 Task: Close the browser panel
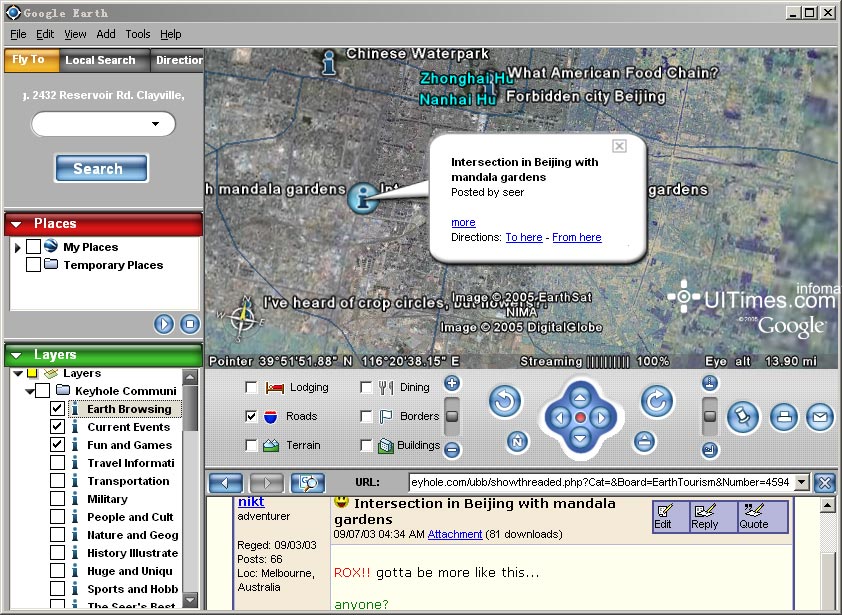(x=825, y=482)
